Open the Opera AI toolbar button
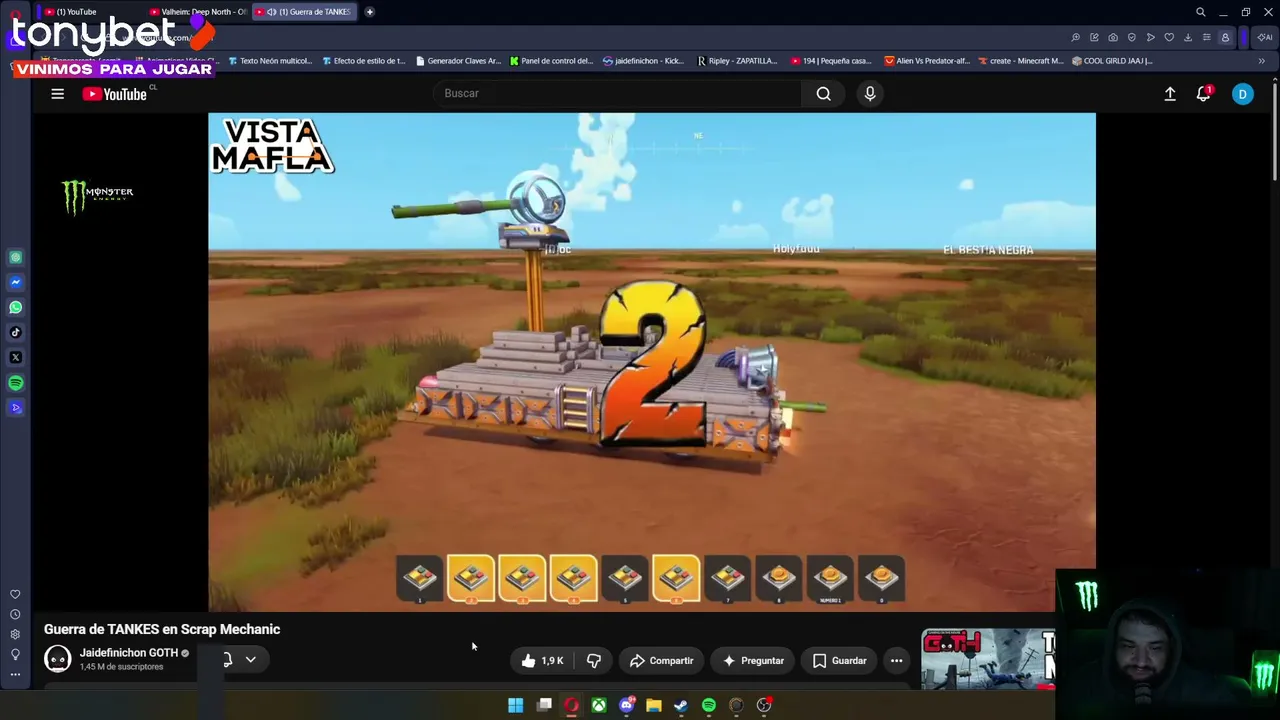 point(1263,38)
